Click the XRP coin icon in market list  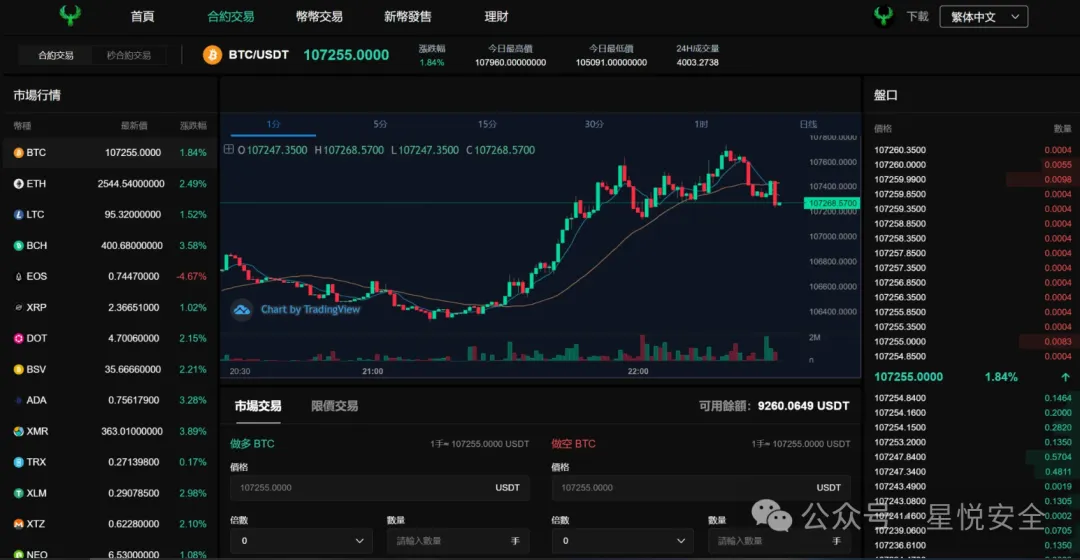[x=19, y=307]
